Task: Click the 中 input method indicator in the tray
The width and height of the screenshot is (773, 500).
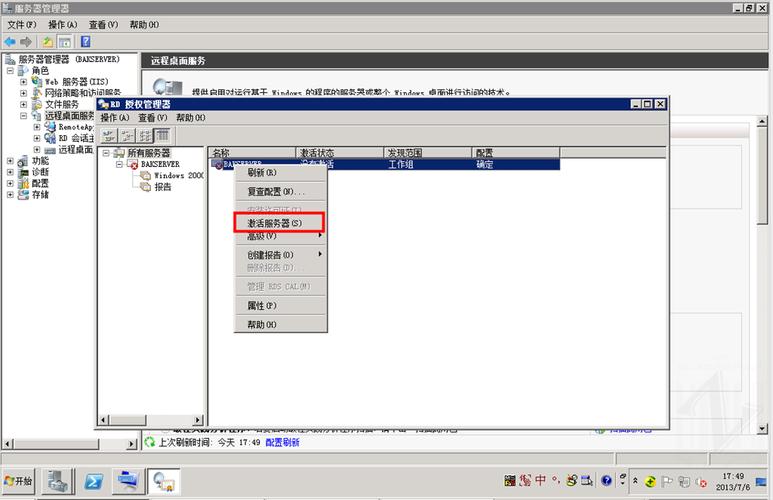Action: coord(541,480)
